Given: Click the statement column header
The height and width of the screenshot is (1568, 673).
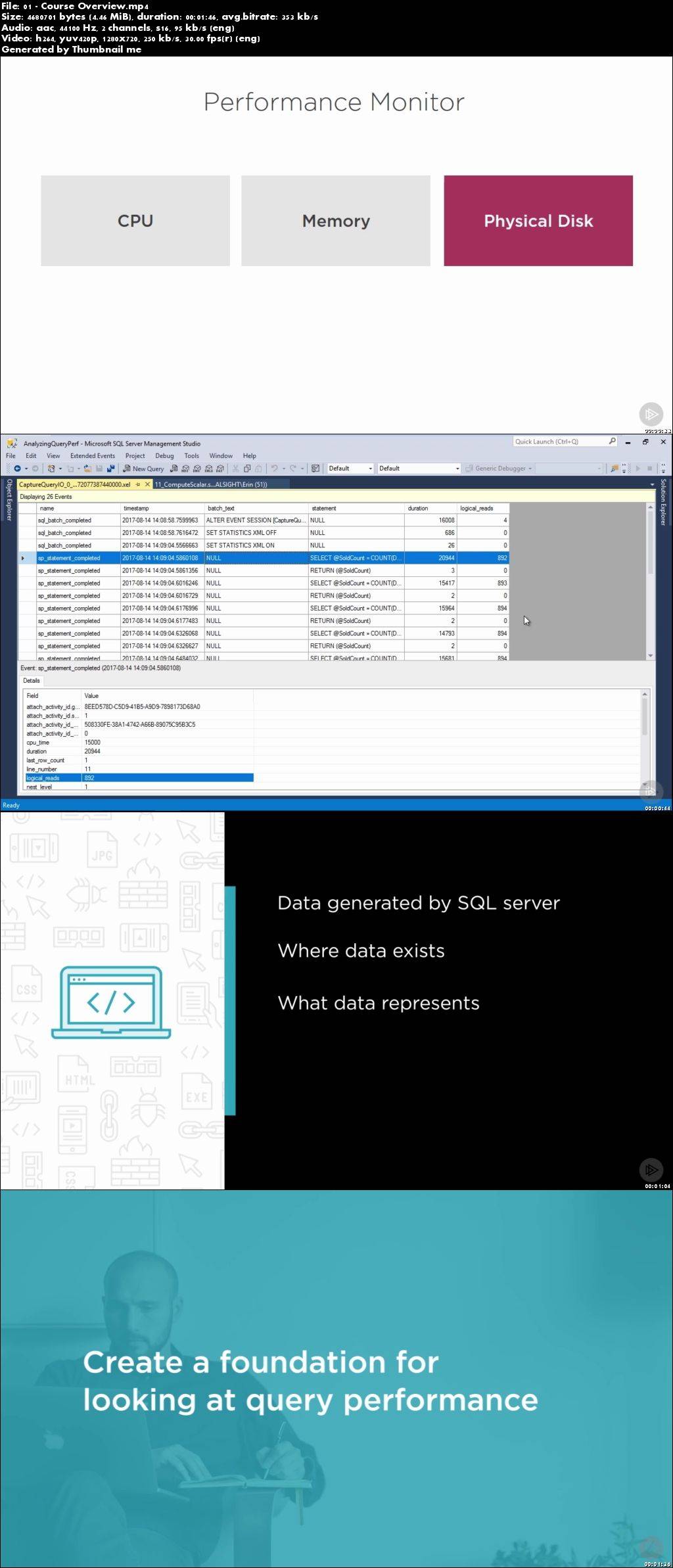Looking at the screenshot, I should click(x=356, y=508).
